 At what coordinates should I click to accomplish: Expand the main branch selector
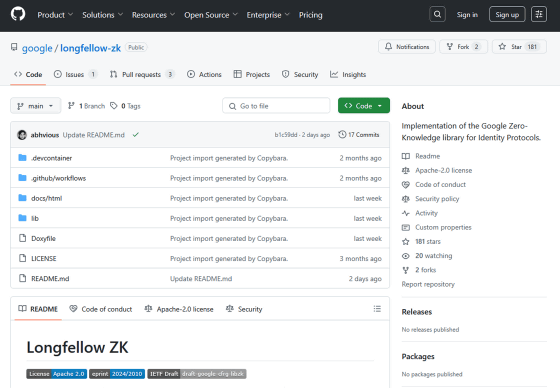coord(35,106)
